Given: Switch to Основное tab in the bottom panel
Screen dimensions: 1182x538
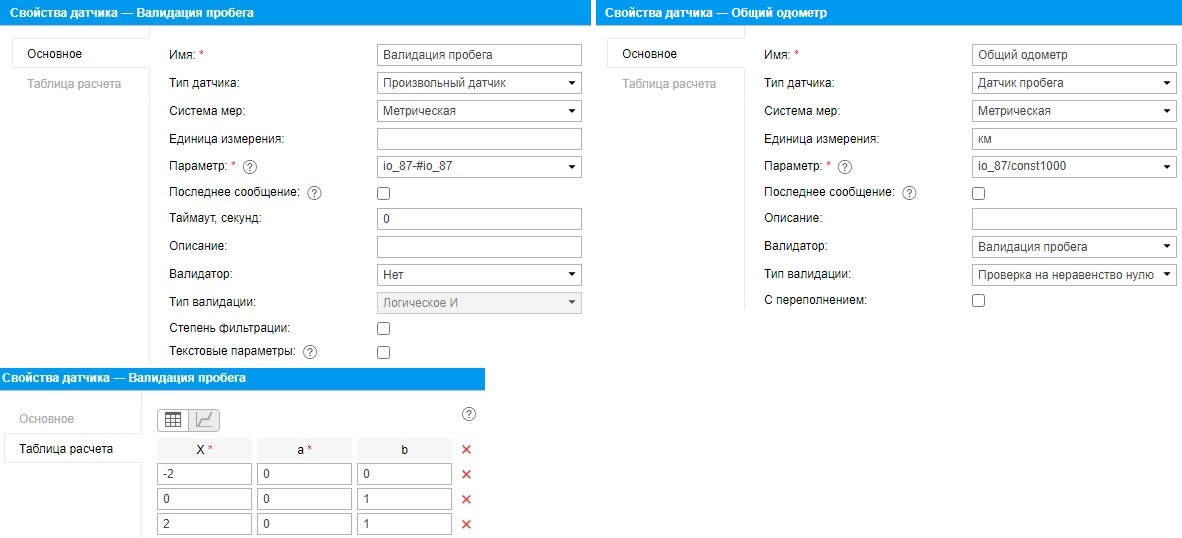Looking at the screenshot, I should pyautogui.click(x=46, y=419).
